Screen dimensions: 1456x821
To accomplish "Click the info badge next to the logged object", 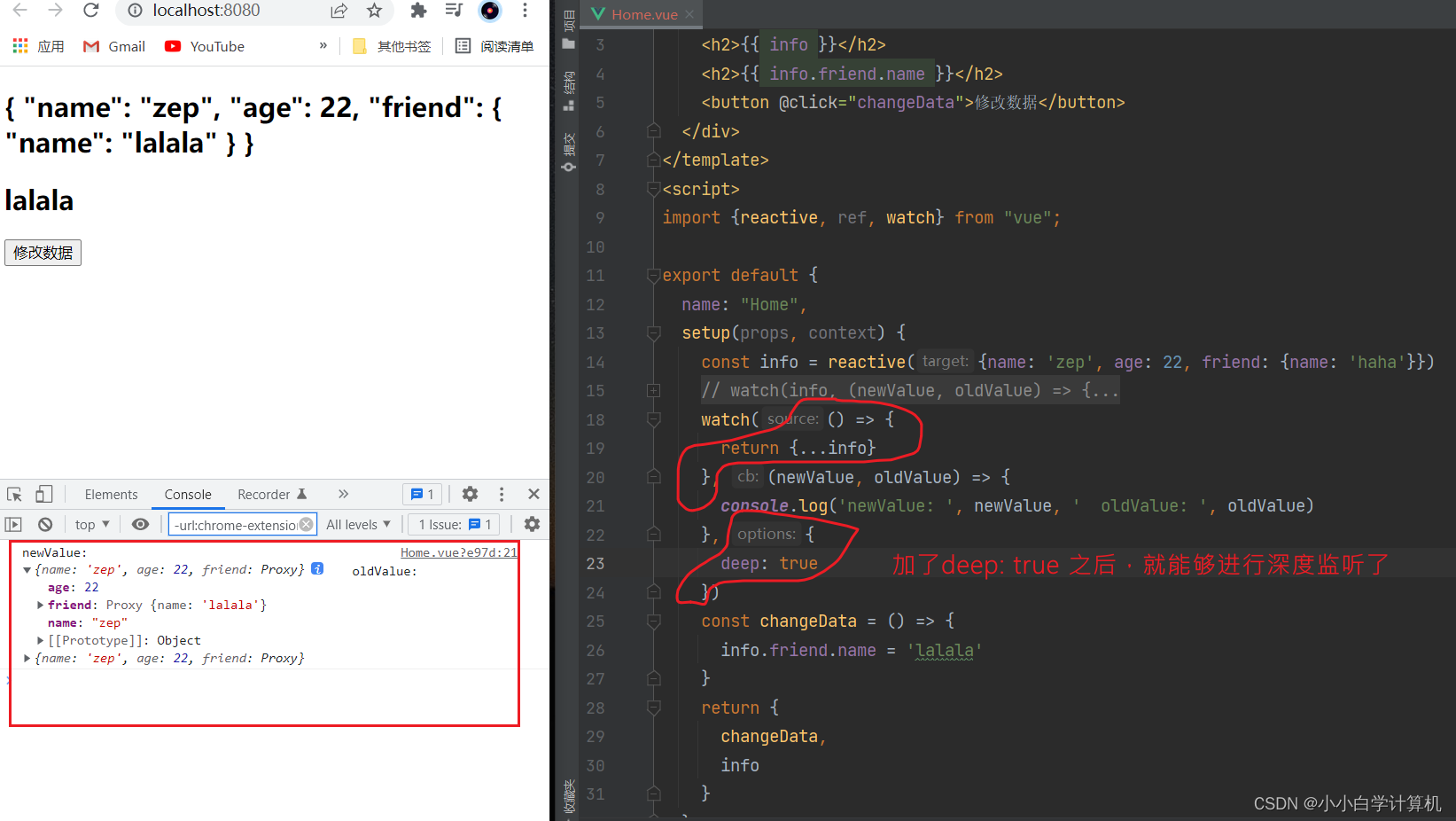I will click(317, 568).
